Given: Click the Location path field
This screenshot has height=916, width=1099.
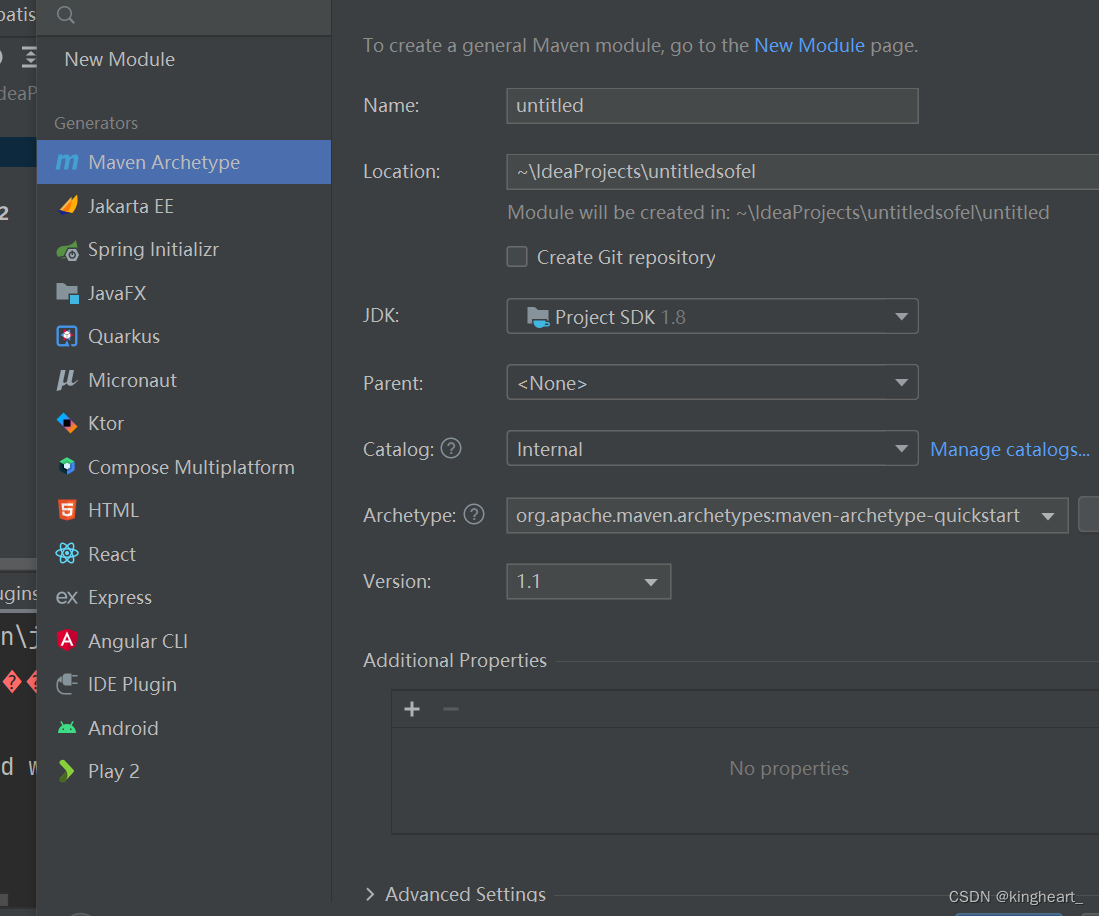Looking at the screenshot, I should (803, 172).
